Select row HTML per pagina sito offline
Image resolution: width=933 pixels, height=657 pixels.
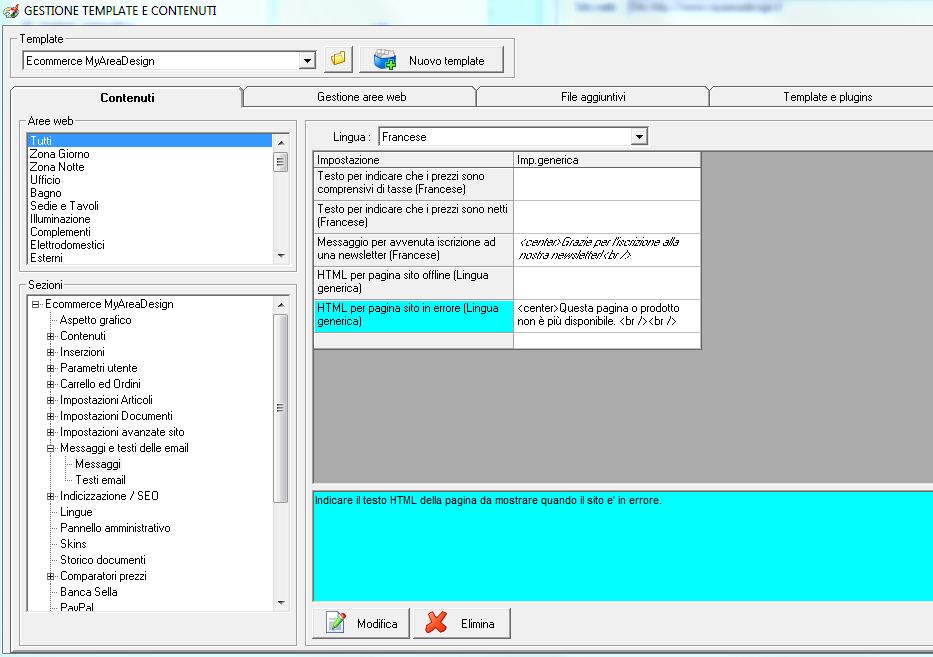(x=414, y=282)
